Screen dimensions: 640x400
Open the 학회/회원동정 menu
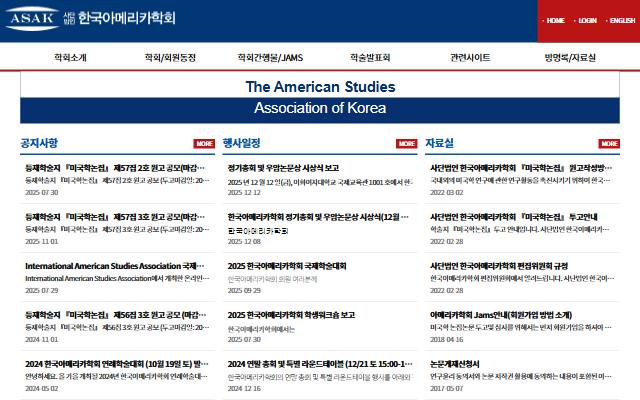pos(170,58)
